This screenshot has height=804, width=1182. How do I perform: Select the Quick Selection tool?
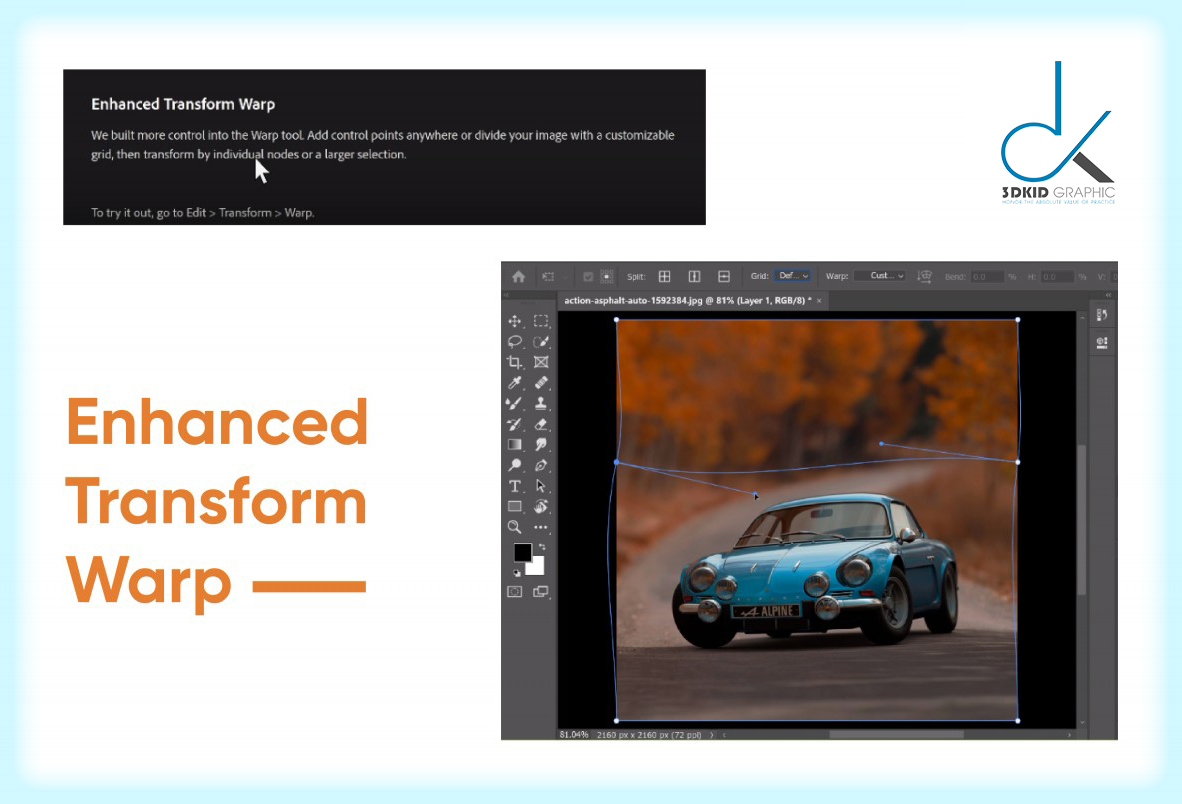[540, 341]
